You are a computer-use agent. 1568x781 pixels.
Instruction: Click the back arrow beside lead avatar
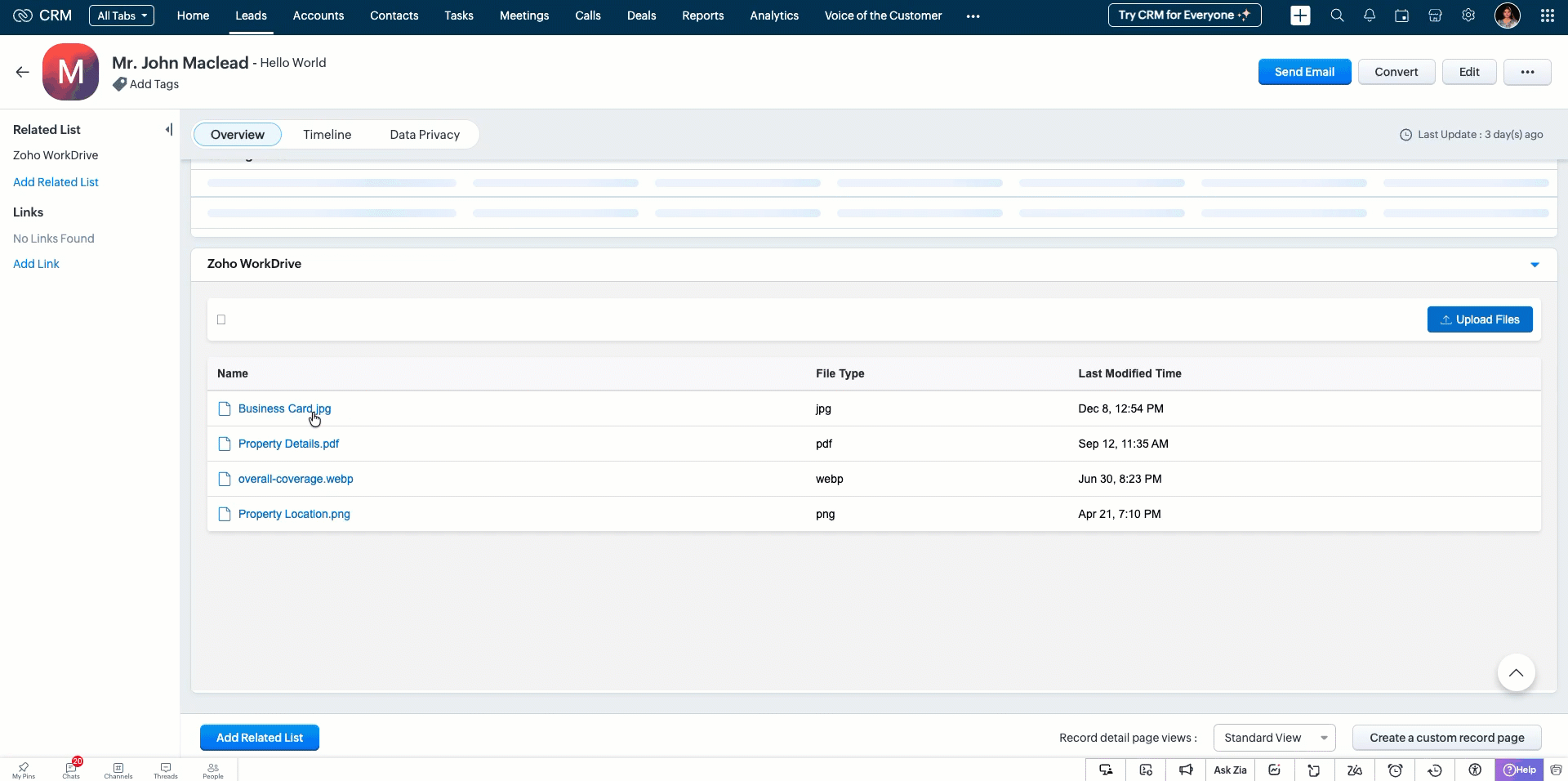click(22, 72)
